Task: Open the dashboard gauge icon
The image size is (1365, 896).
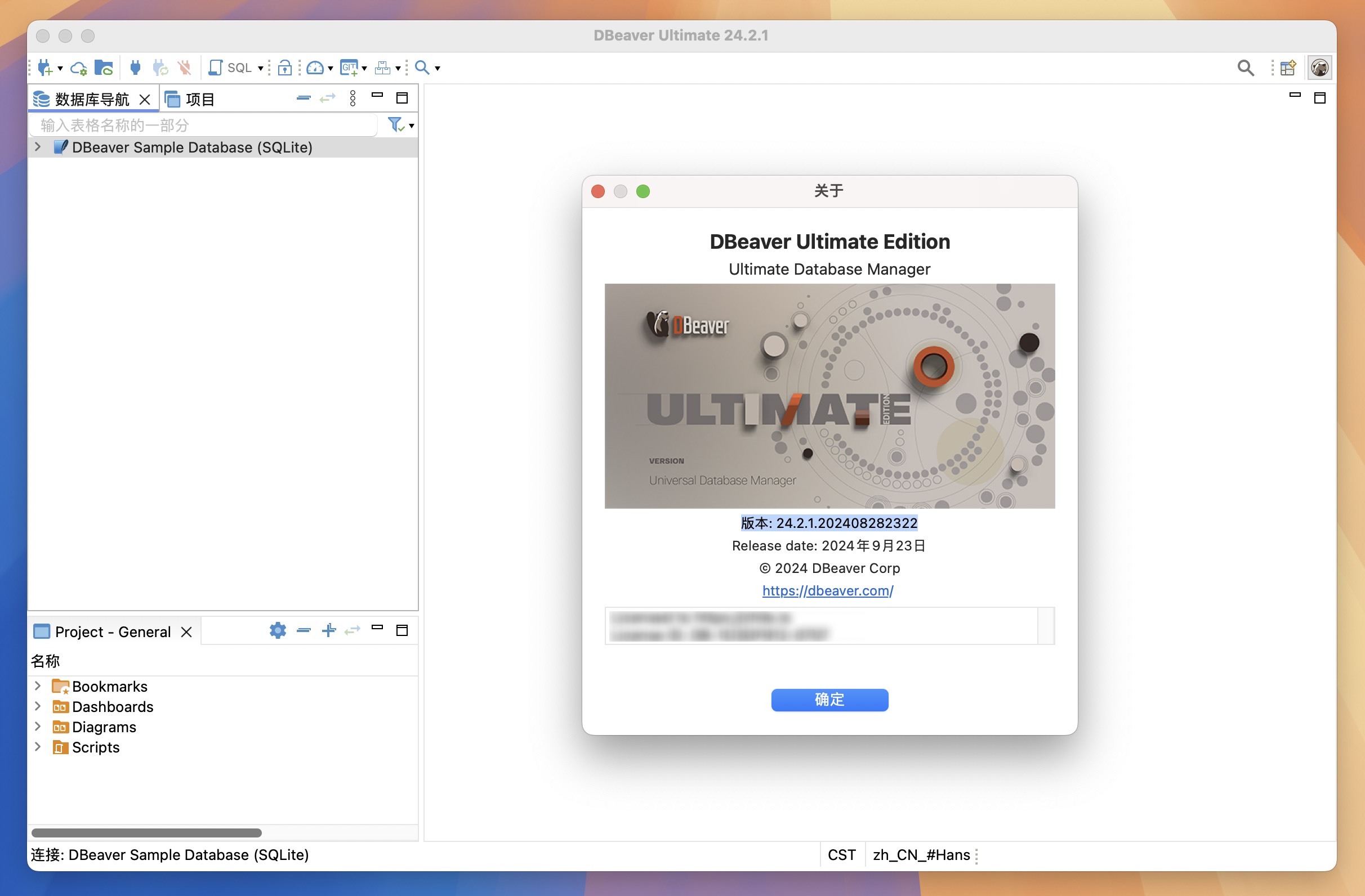Action: pyautogui.click(x=315, y=68)
